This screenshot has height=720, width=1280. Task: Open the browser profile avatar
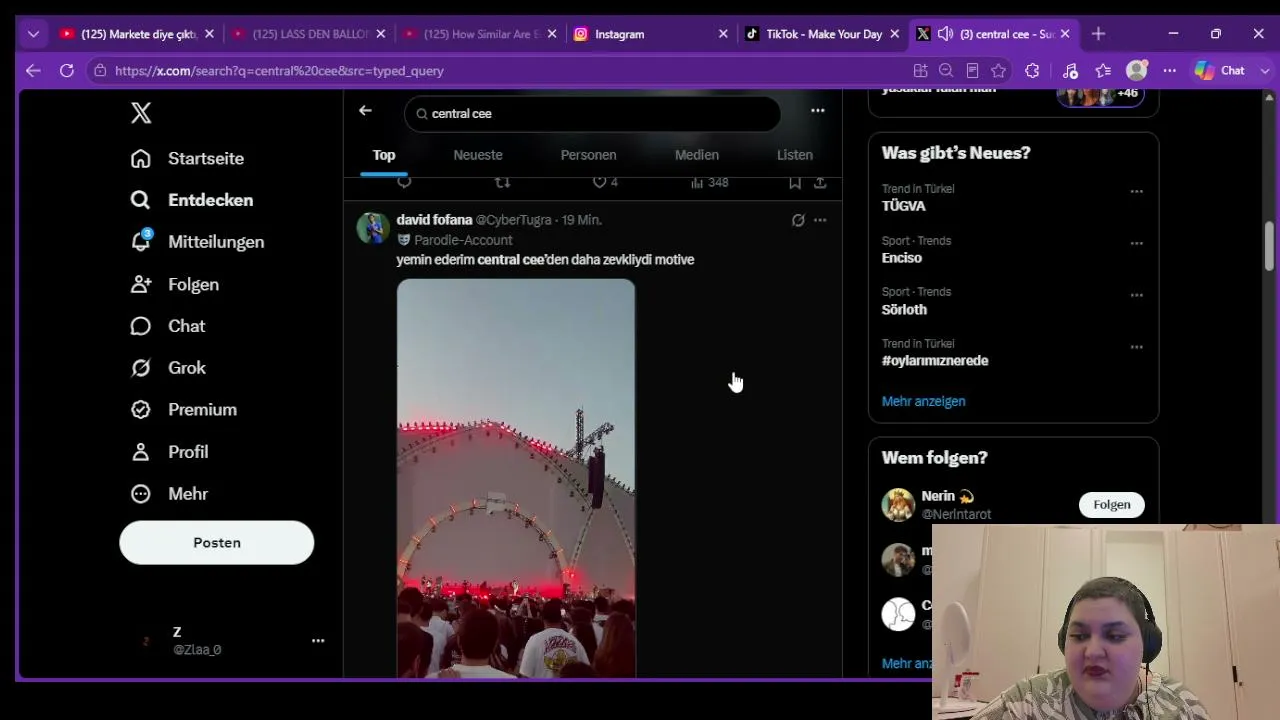point(1137,71)
